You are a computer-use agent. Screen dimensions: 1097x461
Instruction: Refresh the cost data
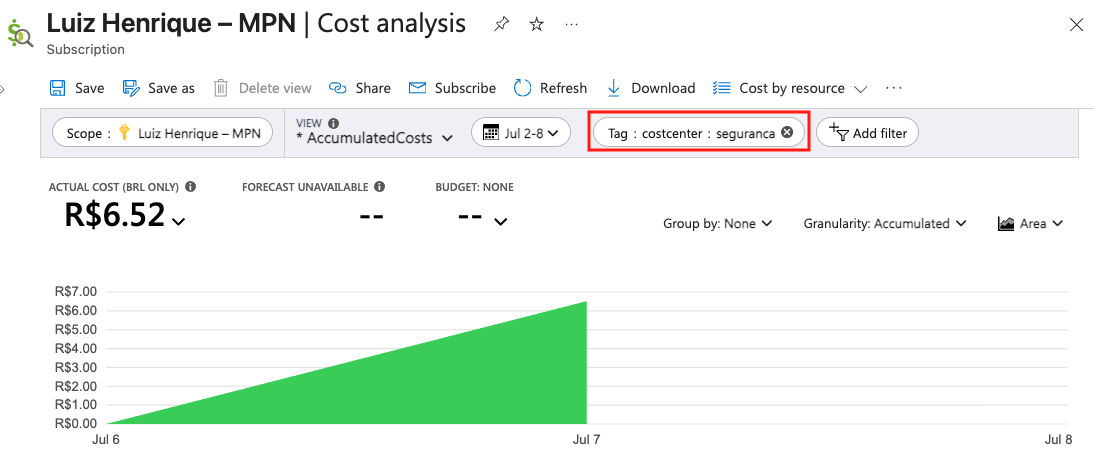[550, 88]
